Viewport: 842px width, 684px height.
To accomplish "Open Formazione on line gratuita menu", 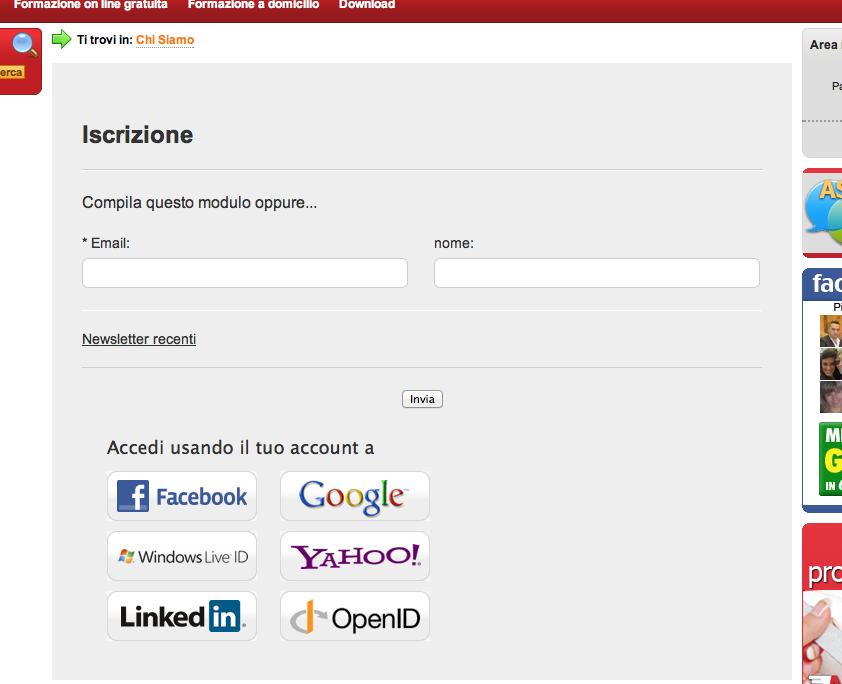I will tap(90, 5).
